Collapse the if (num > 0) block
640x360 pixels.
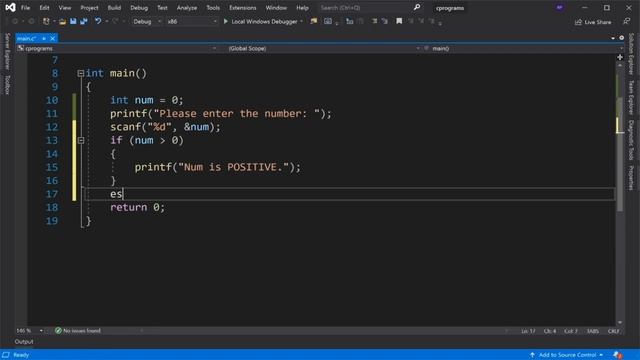tap(81, 140)
